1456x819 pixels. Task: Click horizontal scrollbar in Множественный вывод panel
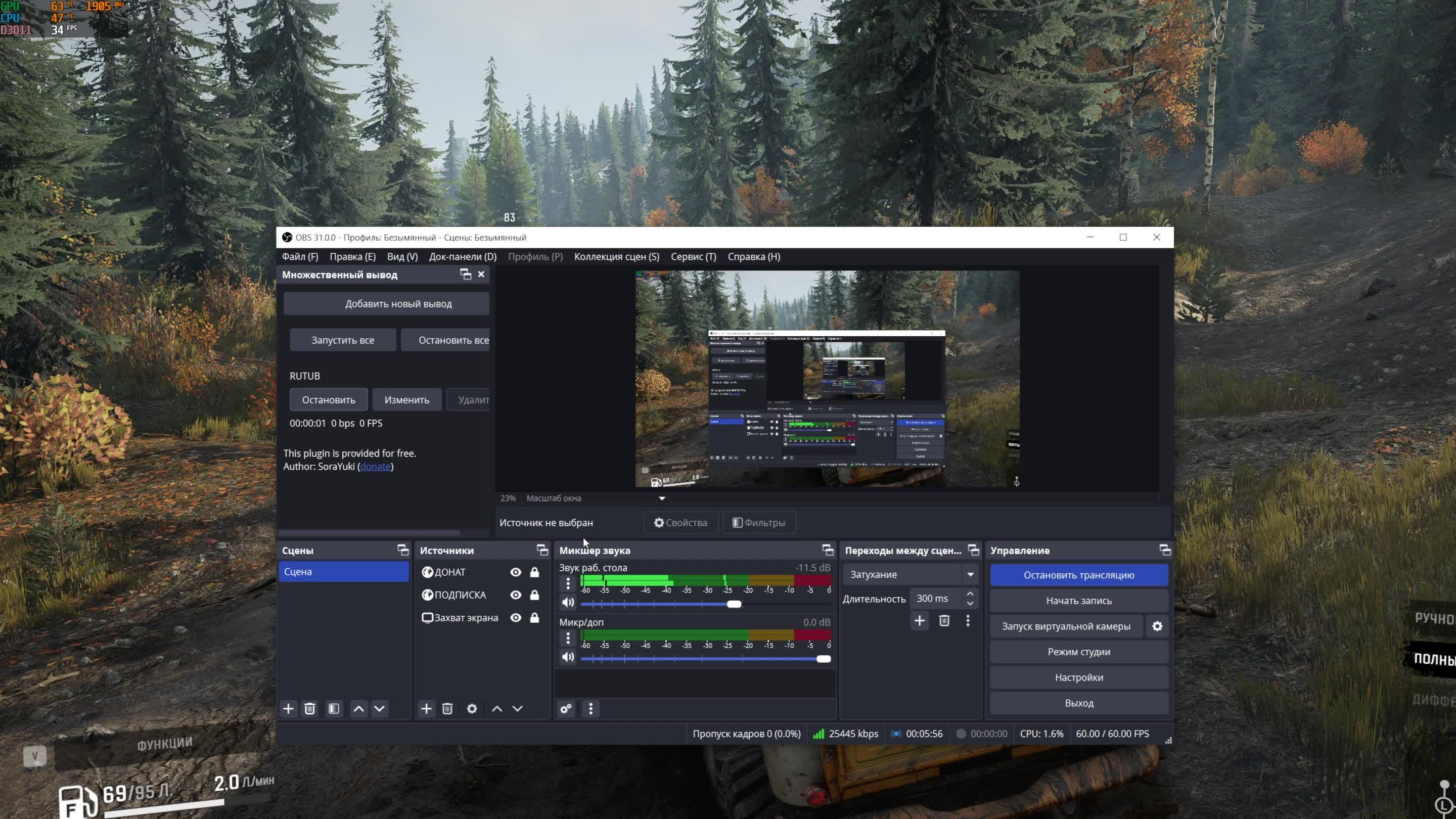click(370, 533)
